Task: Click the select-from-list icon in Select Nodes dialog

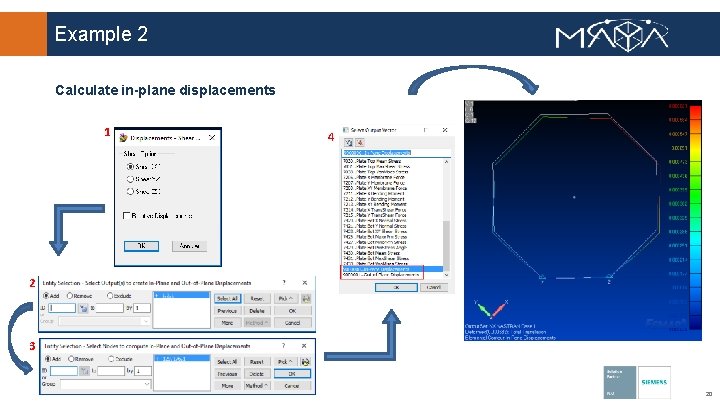Action: click(x=305, y=362)
